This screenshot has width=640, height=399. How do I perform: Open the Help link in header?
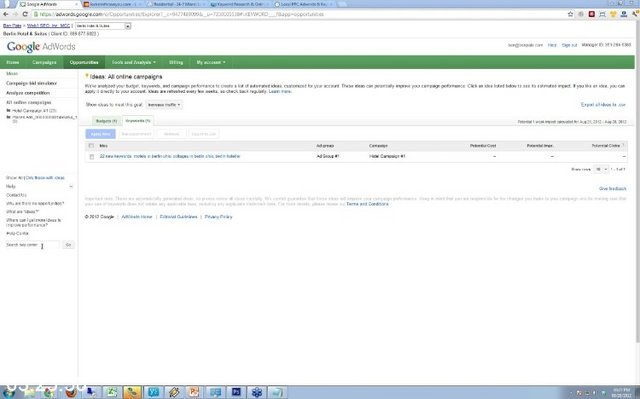(552, 45)
